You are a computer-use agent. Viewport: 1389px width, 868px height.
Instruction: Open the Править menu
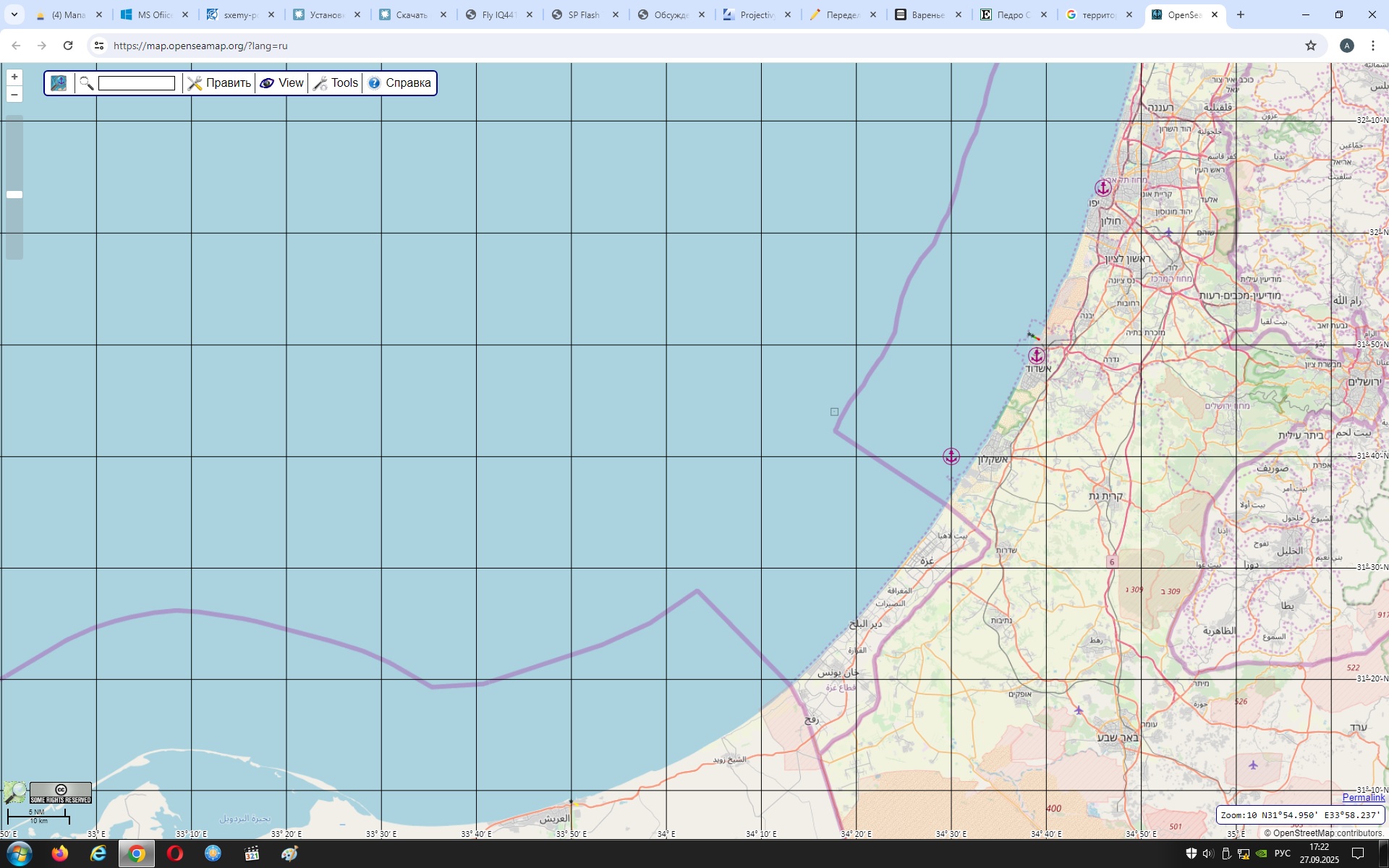point(220,83)
